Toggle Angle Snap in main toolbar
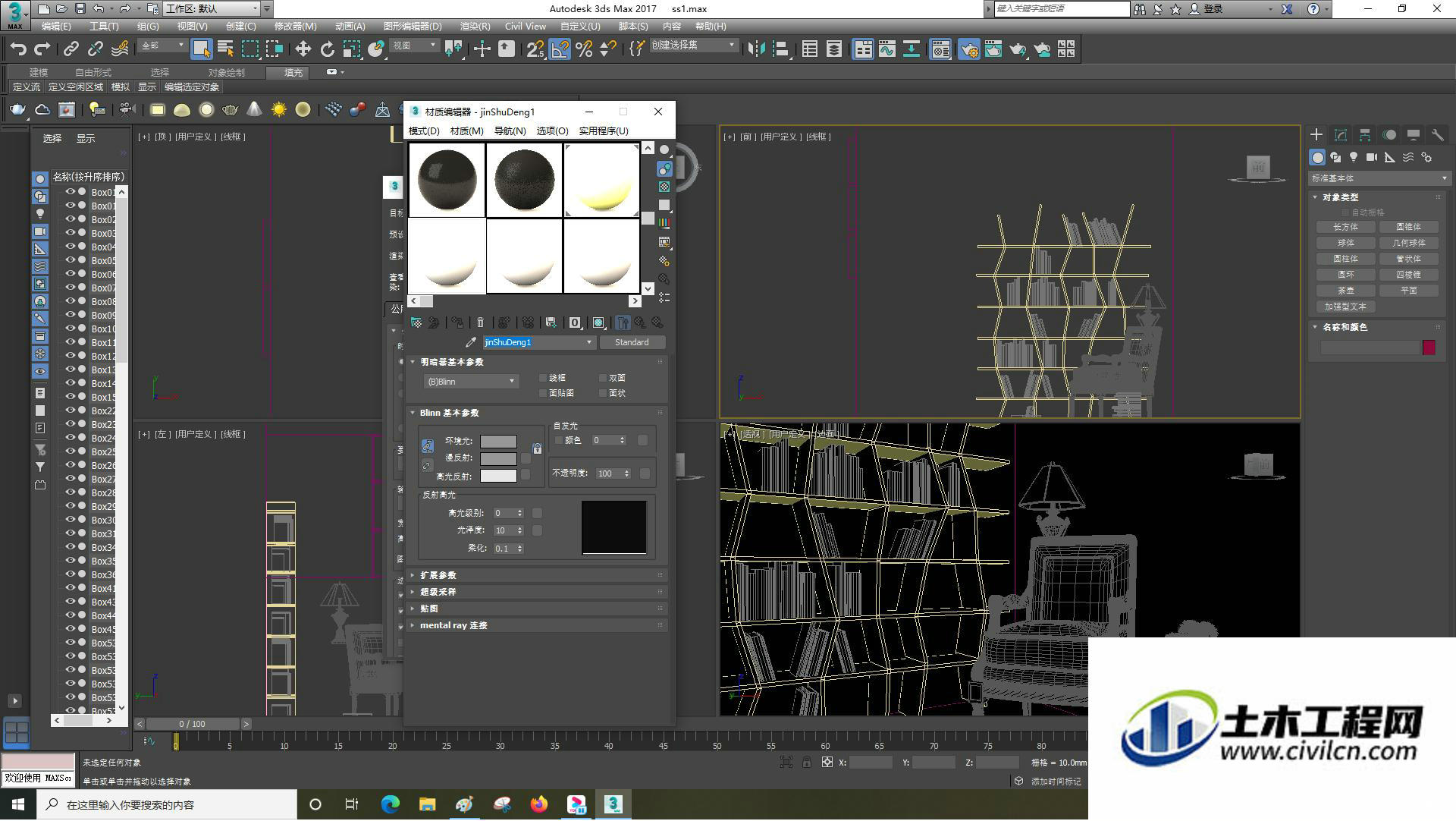This screenshot has height=821, width=1456. tap(560, 49)
